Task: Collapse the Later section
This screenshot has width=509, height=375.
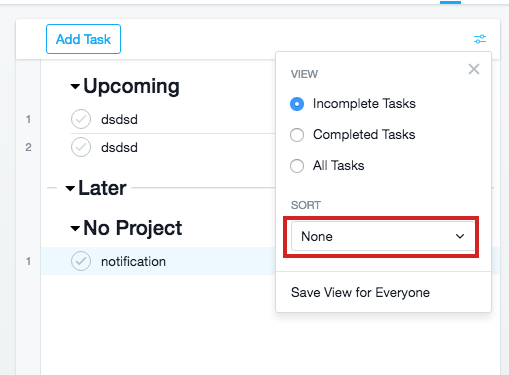Action: (x=70, y=189)
